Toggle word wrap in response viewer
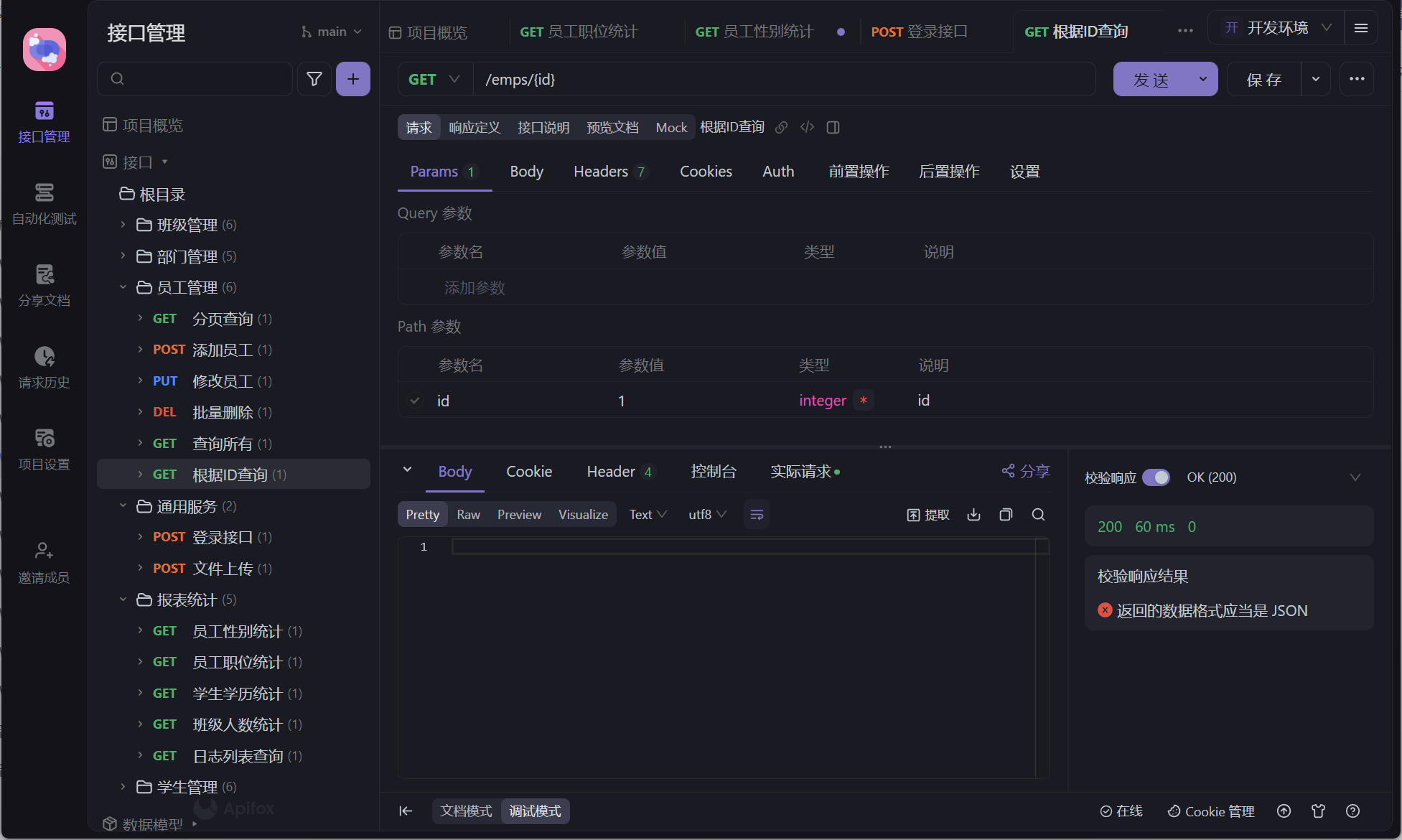1402x840 pixels. click(x=757, y=515)
